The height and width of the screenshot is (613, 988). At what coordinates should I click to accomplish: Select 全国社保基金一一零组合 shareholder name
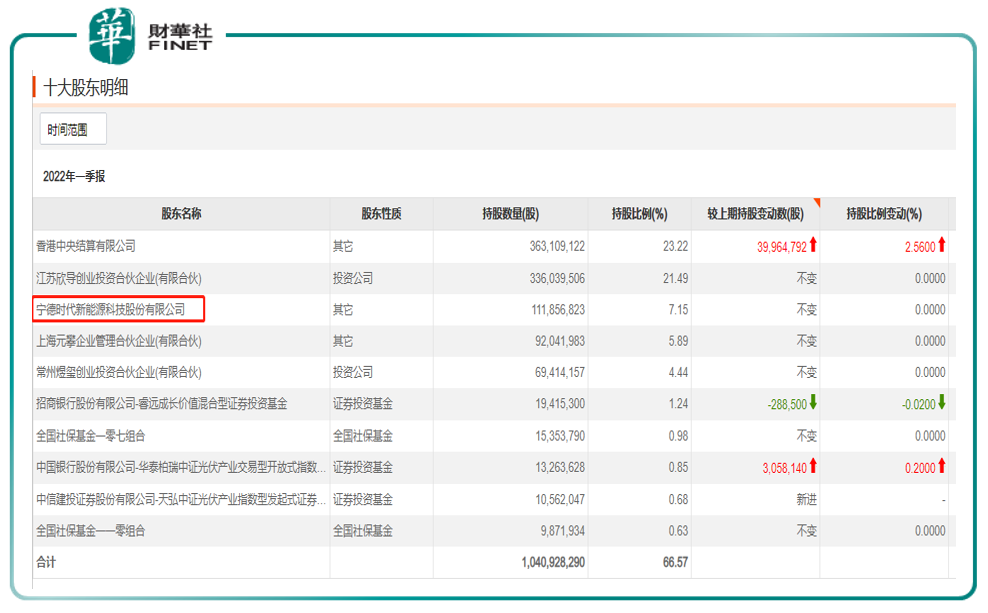coord(91,531)
